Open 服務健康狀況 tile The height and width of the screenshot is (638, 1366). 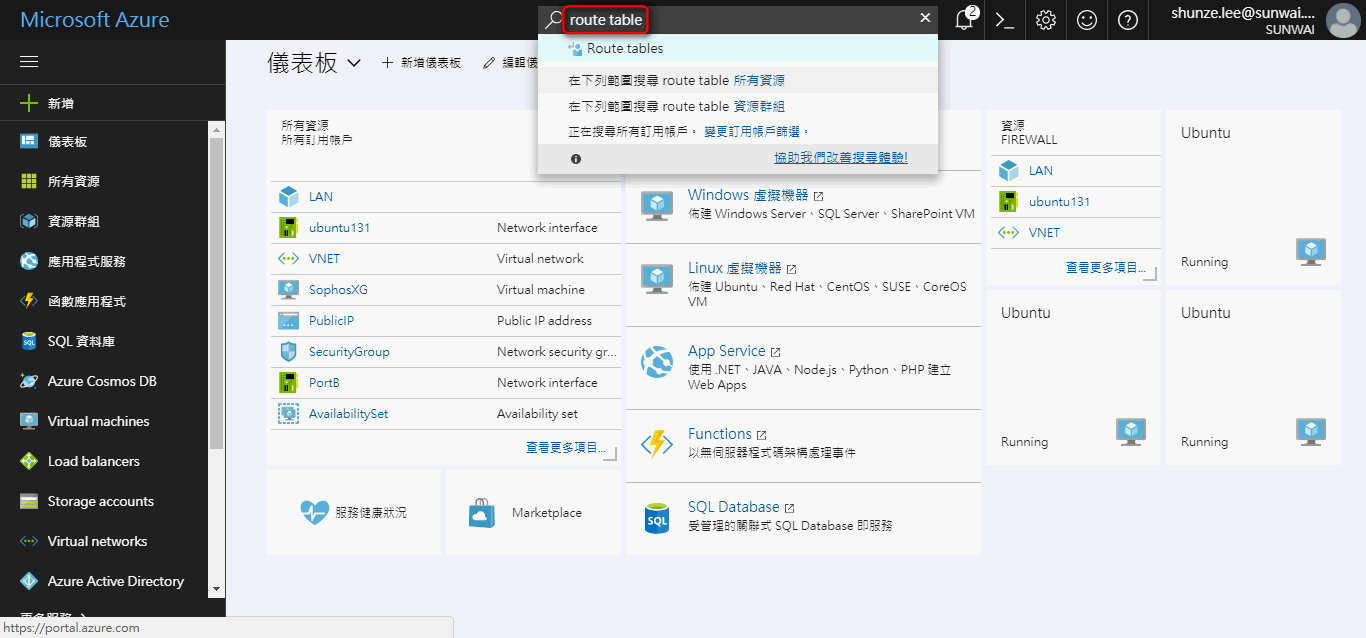coord(353,512)
